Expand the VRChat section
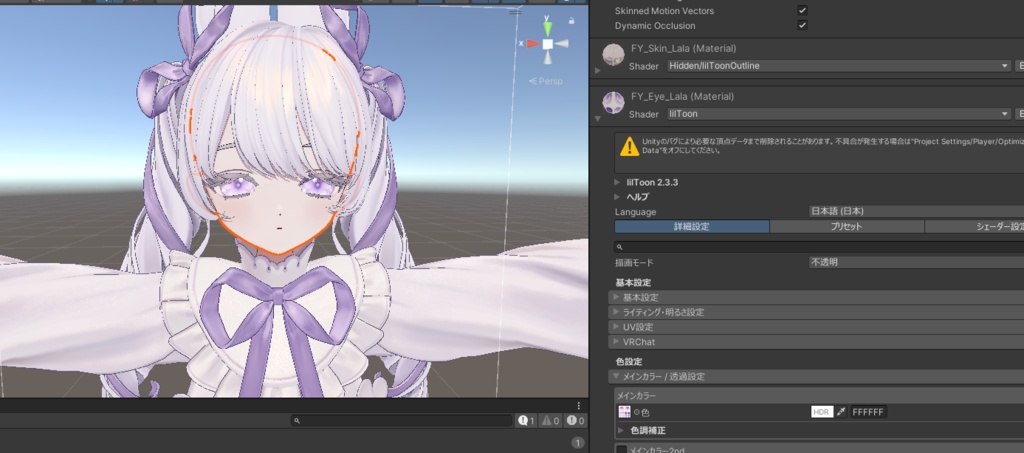The height and width of the screenshot is (453, 1024). [x=816, y=342]
